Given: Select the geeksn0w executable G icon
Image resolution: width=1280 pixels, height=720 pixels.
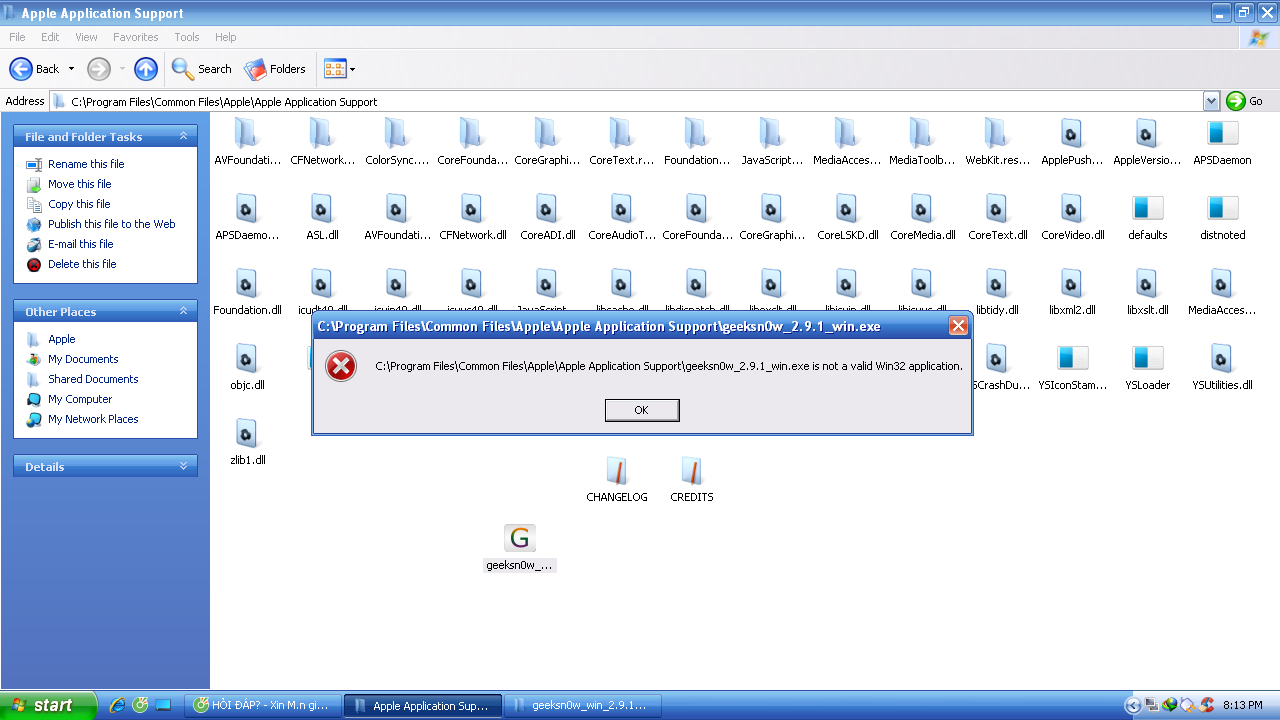Looking at the screenshot, I should tap(520, 538).
